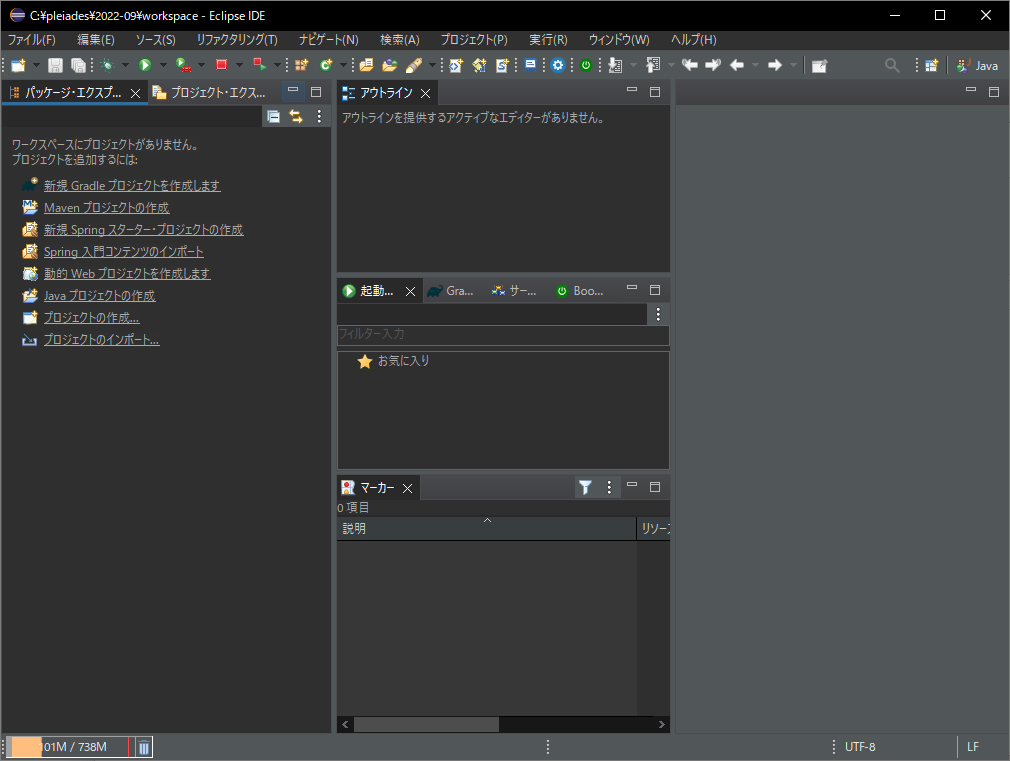Viewport: 1010px width, 761px height.
Task: Open the dropdown beside the red-toolbox run icon
Action: click(x=202, y=65)
